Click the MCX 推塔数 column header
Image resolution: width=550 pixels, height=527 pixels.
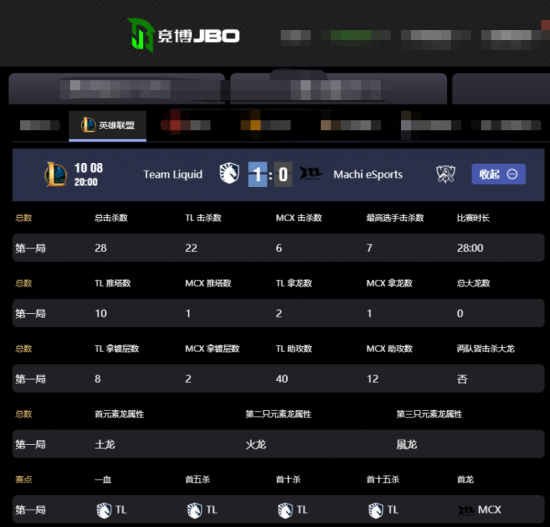208,283
